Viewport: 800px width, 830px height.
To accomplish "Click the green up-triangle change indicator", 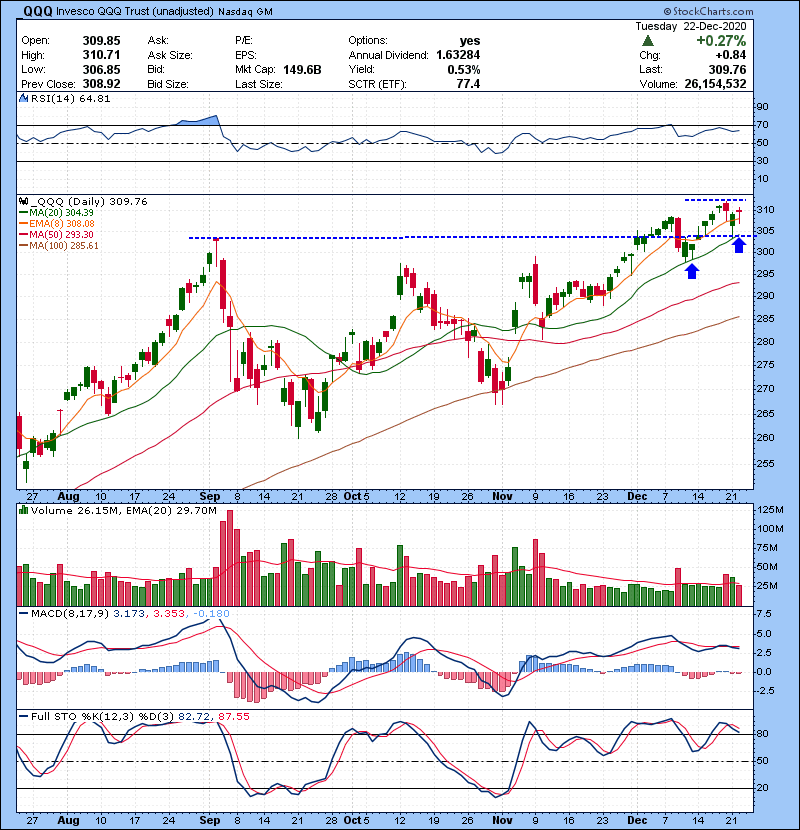I will pos(647,41).
